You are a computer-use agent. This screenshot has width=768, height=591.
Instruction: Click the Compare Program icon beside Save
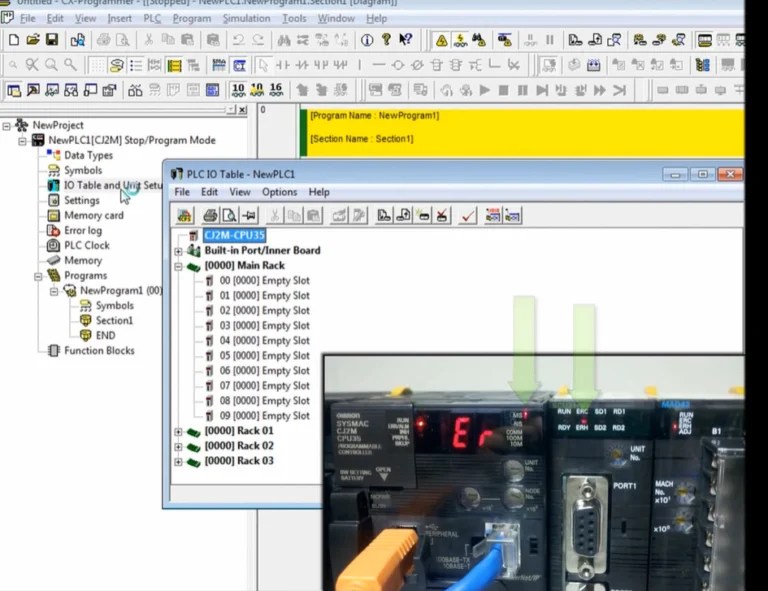[x=77, y=40]
